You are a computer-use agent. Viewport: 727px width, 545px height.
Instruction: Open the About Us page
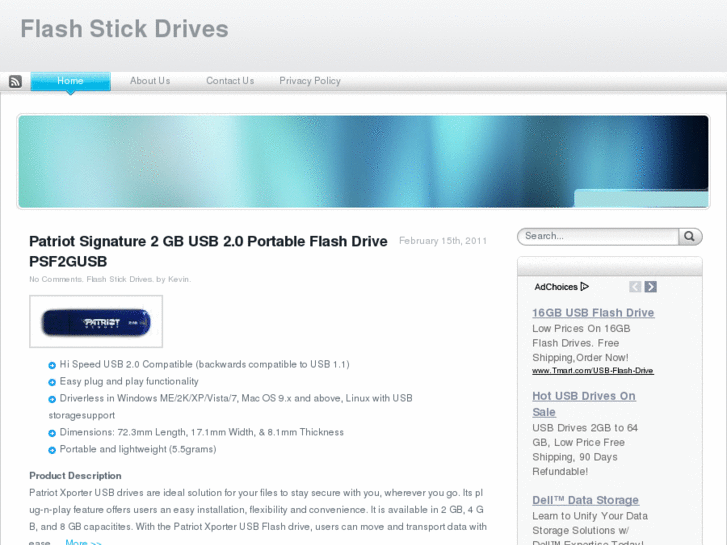(x=150, y=81)
